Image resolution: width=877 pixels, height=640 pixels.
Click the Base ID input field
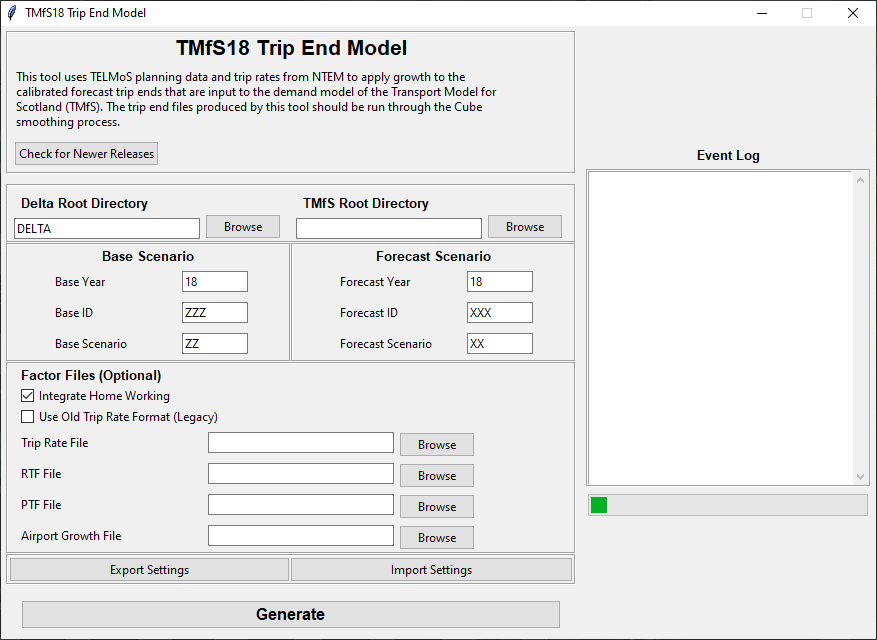tap(215, 312)
